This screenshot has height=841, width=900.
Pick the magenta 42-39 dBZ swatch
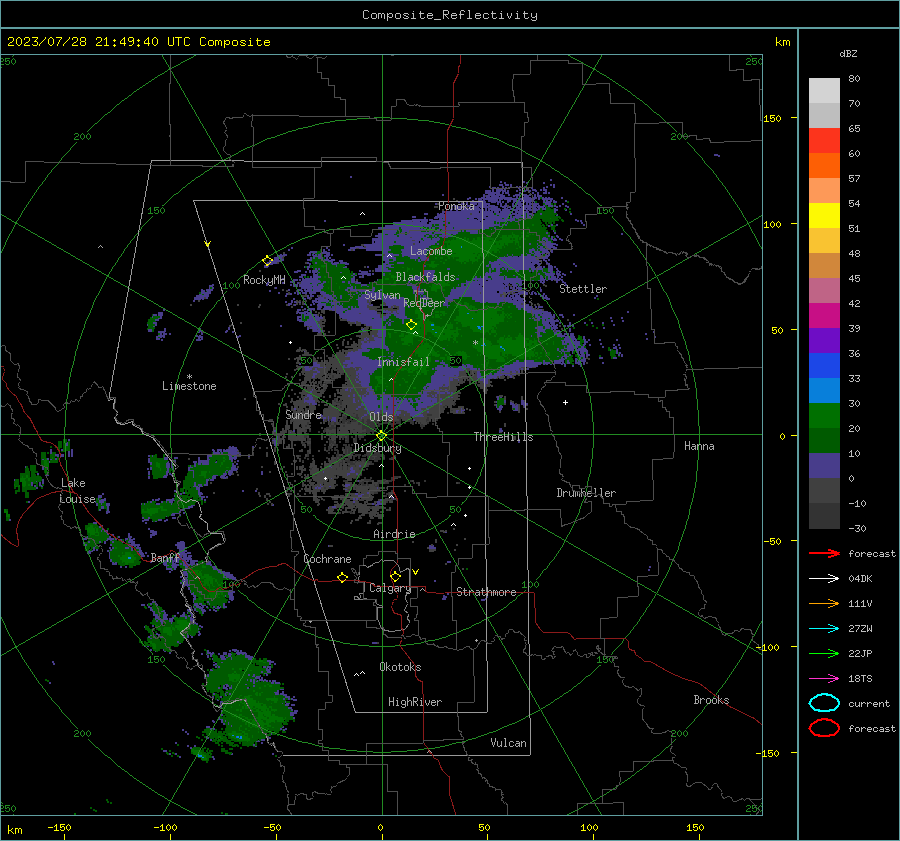pyautogui.click(x=824, y=316)
